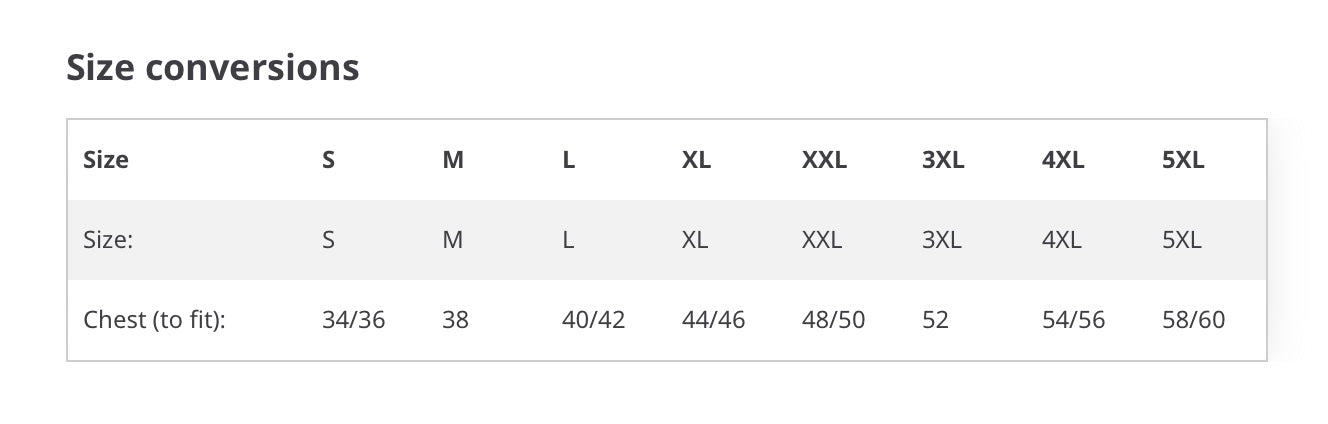
Task: Click the "Size conversions" heading
Action: (x=212, y=67)
